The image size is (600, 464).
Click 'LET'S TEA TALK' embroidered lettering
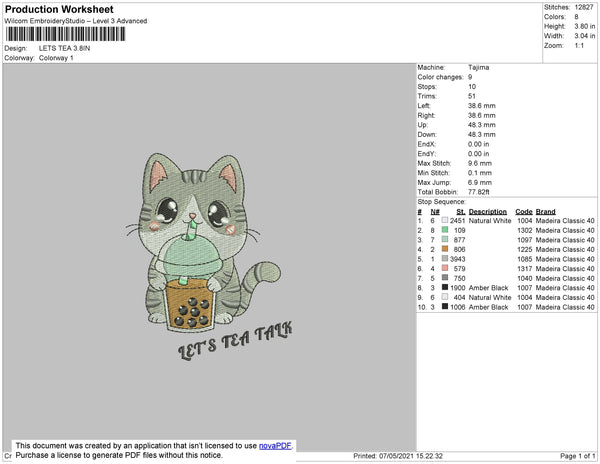click(x=235, y=340)
